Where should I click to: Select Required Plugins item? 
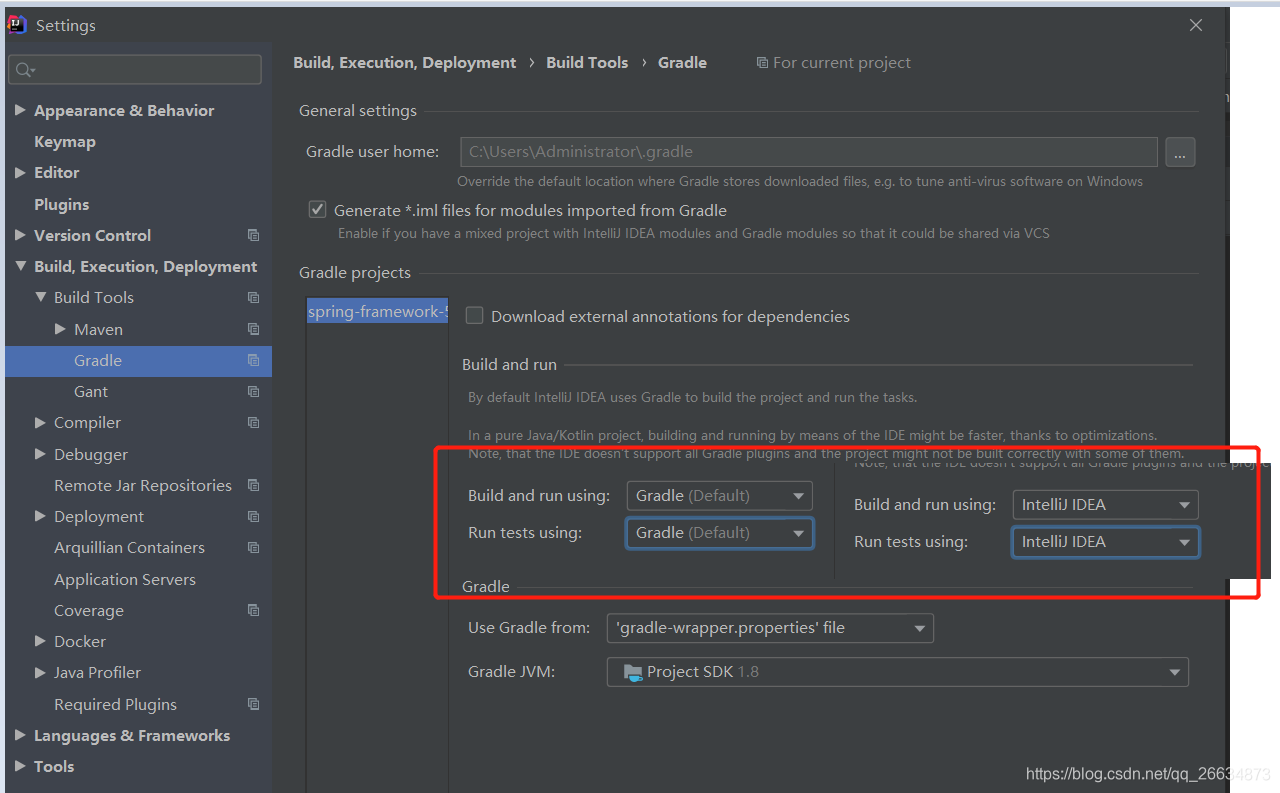pyautogui.click(x=115, y=704)
